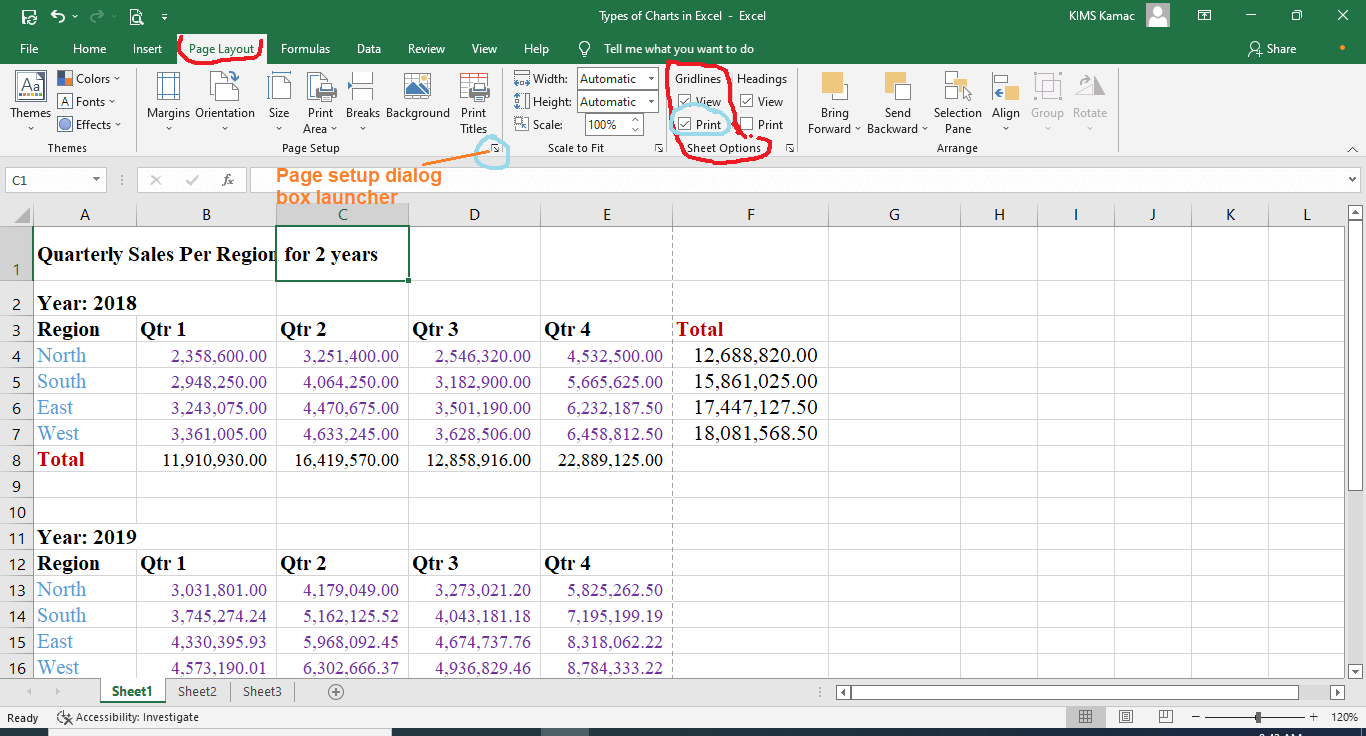This screenshot has height=736, width=1366.
Task: Open the Height Automatic dropdown
Action: (651, 101)
